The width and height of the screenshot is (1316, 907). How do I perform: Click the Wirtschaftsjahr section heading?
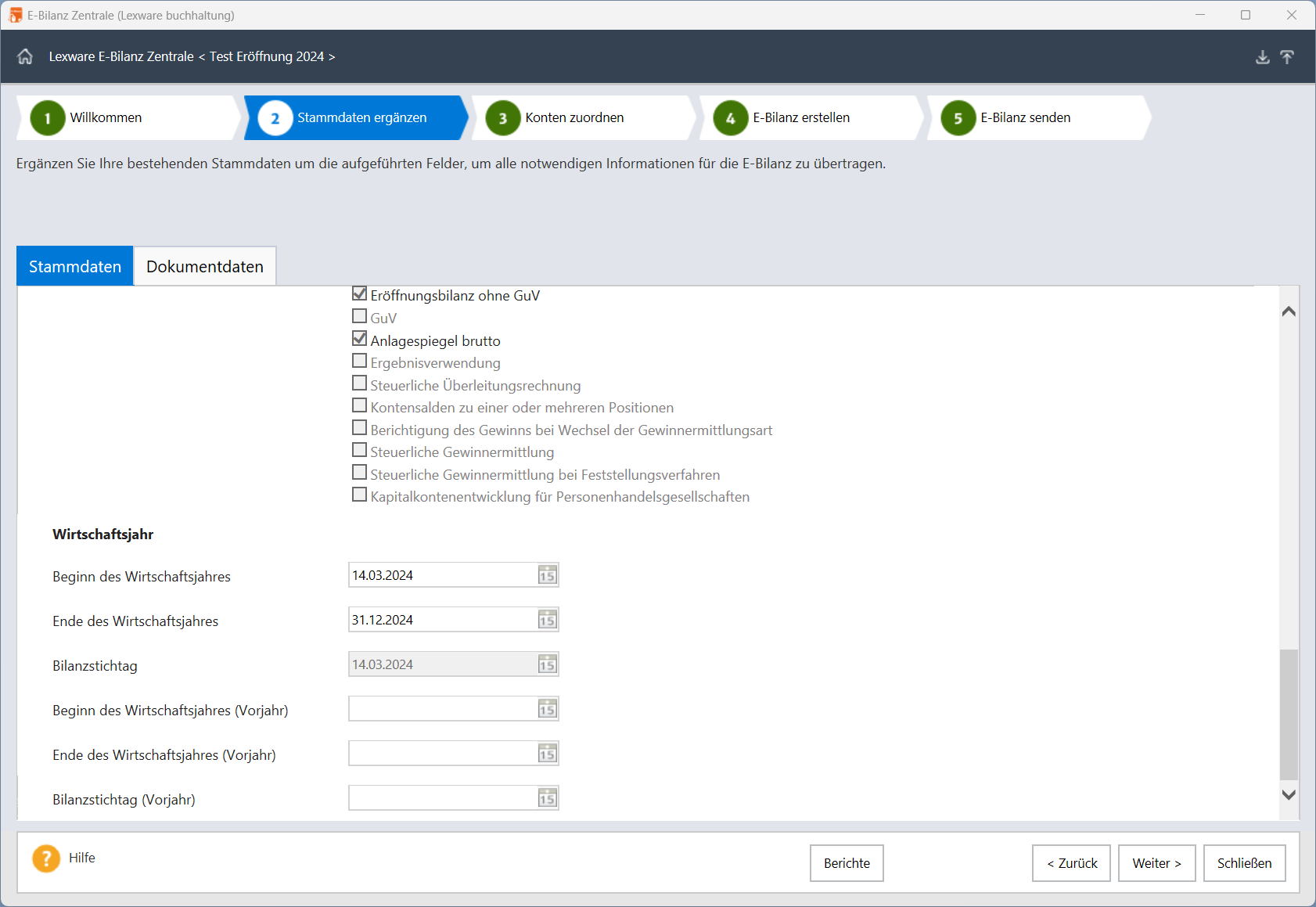[x=103, y=534]
